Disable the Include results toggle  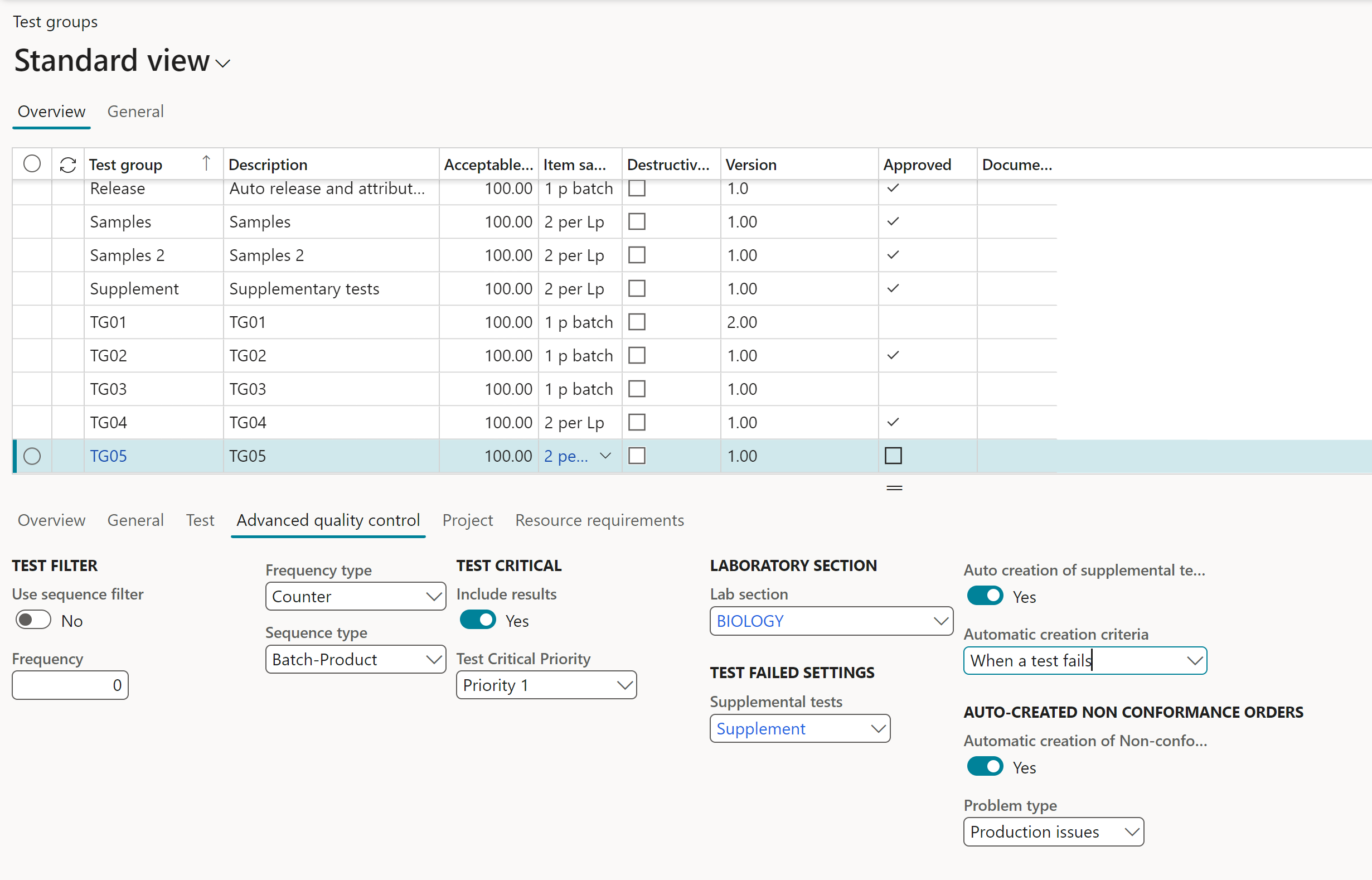pos(478,620)
